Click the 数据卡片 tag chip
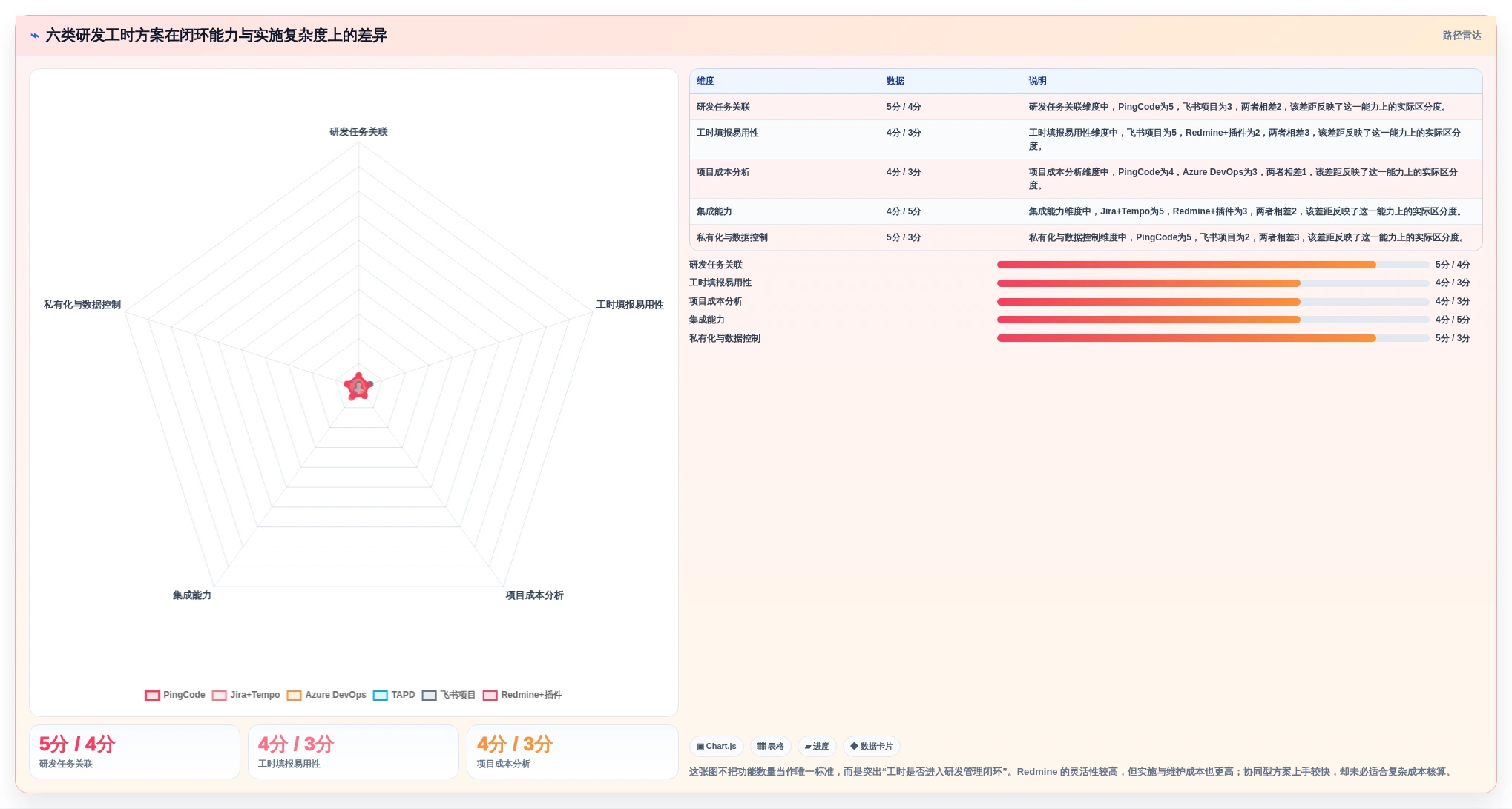 (872, 747)
